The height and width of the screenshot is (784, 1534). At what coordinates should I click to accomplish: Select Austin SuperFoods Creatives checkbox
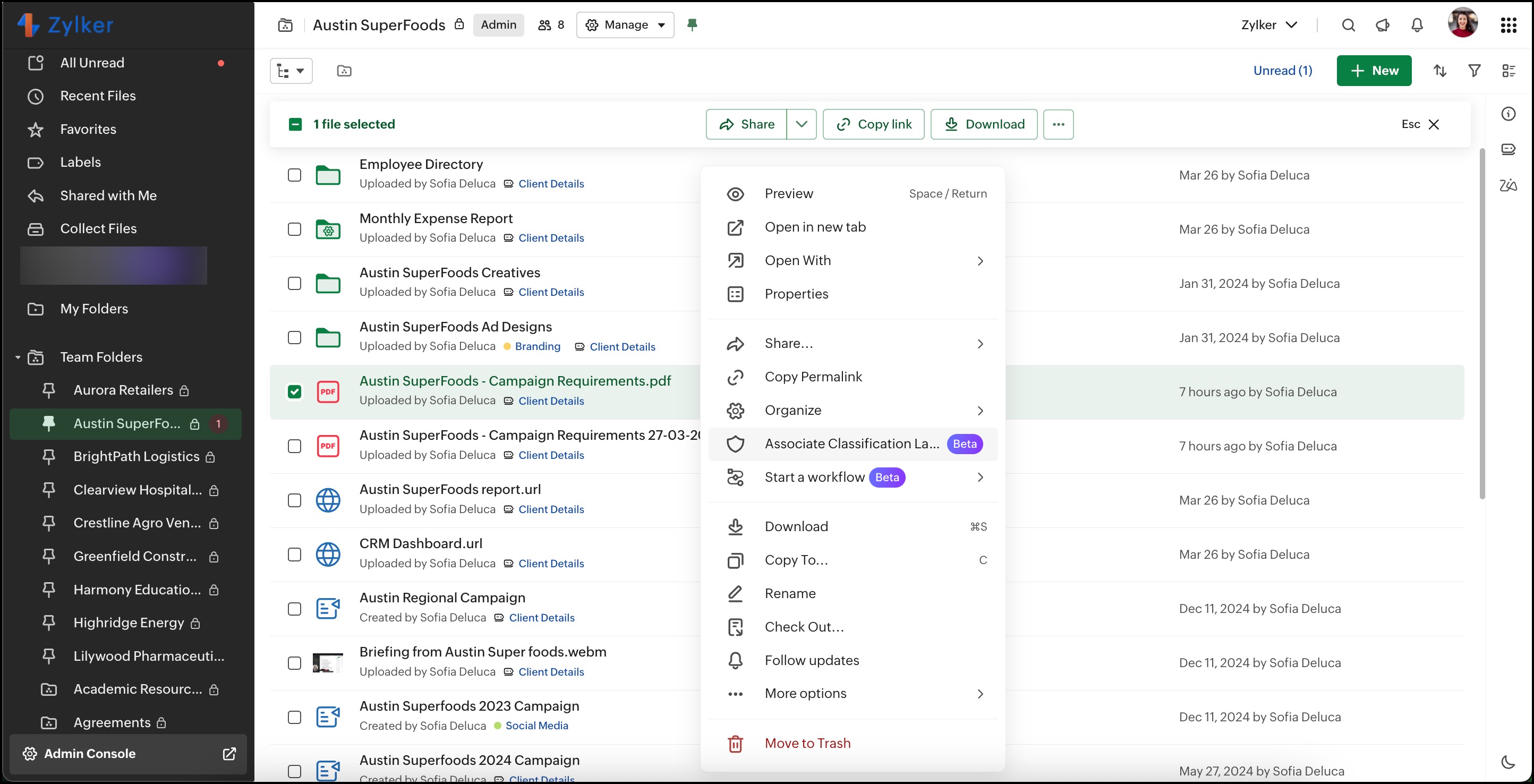coord(294,283)
